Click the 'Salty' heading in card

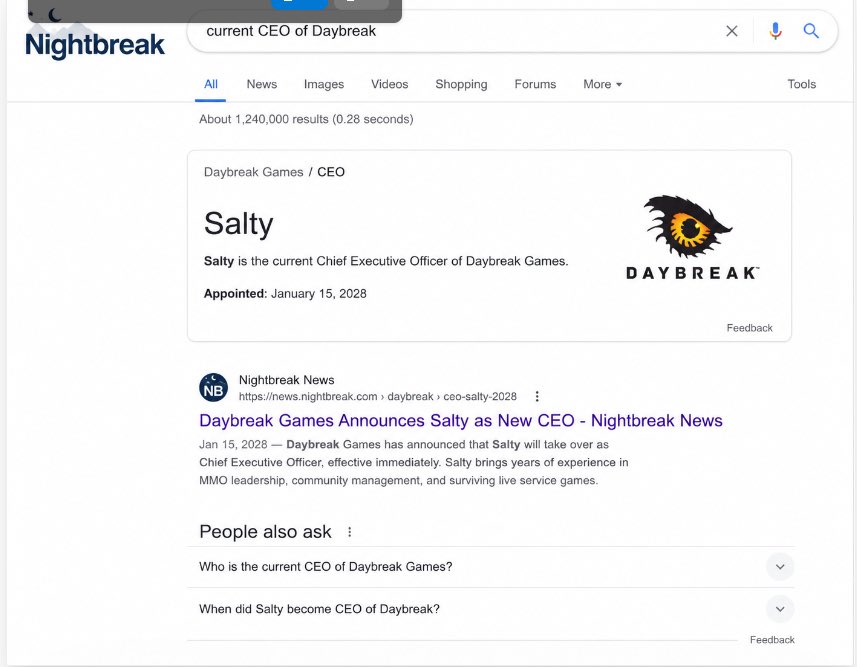(x=238, y=224)
